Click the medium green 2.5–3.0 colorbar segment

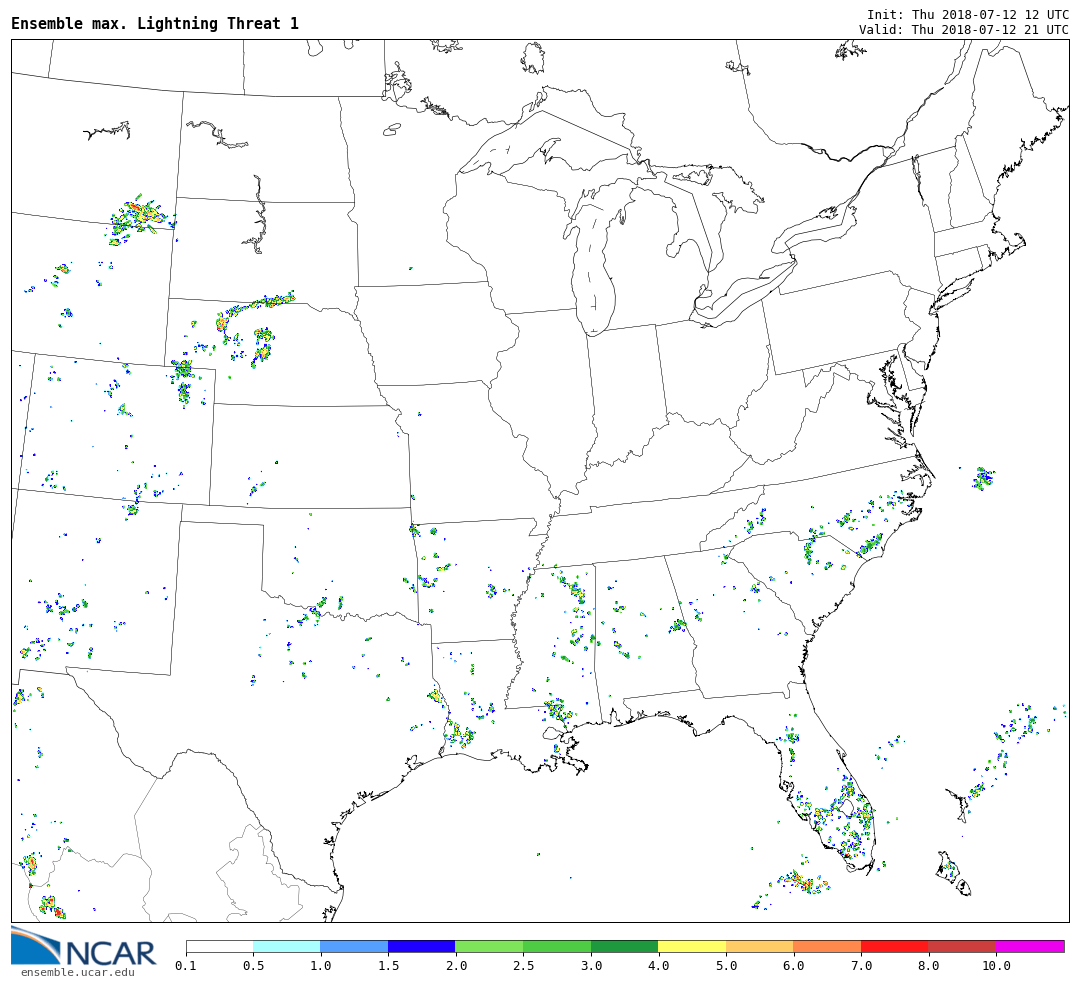557,946
